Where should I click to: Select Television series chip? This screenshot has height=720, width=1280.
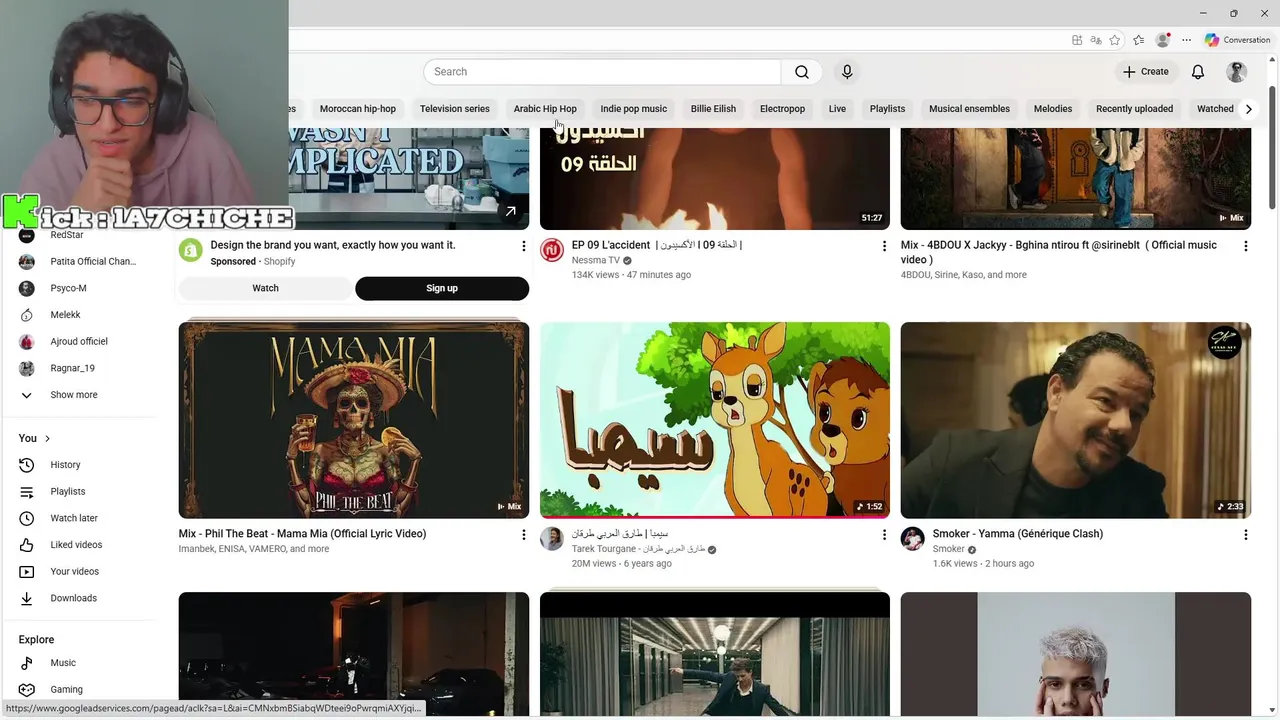pos(455,109)
